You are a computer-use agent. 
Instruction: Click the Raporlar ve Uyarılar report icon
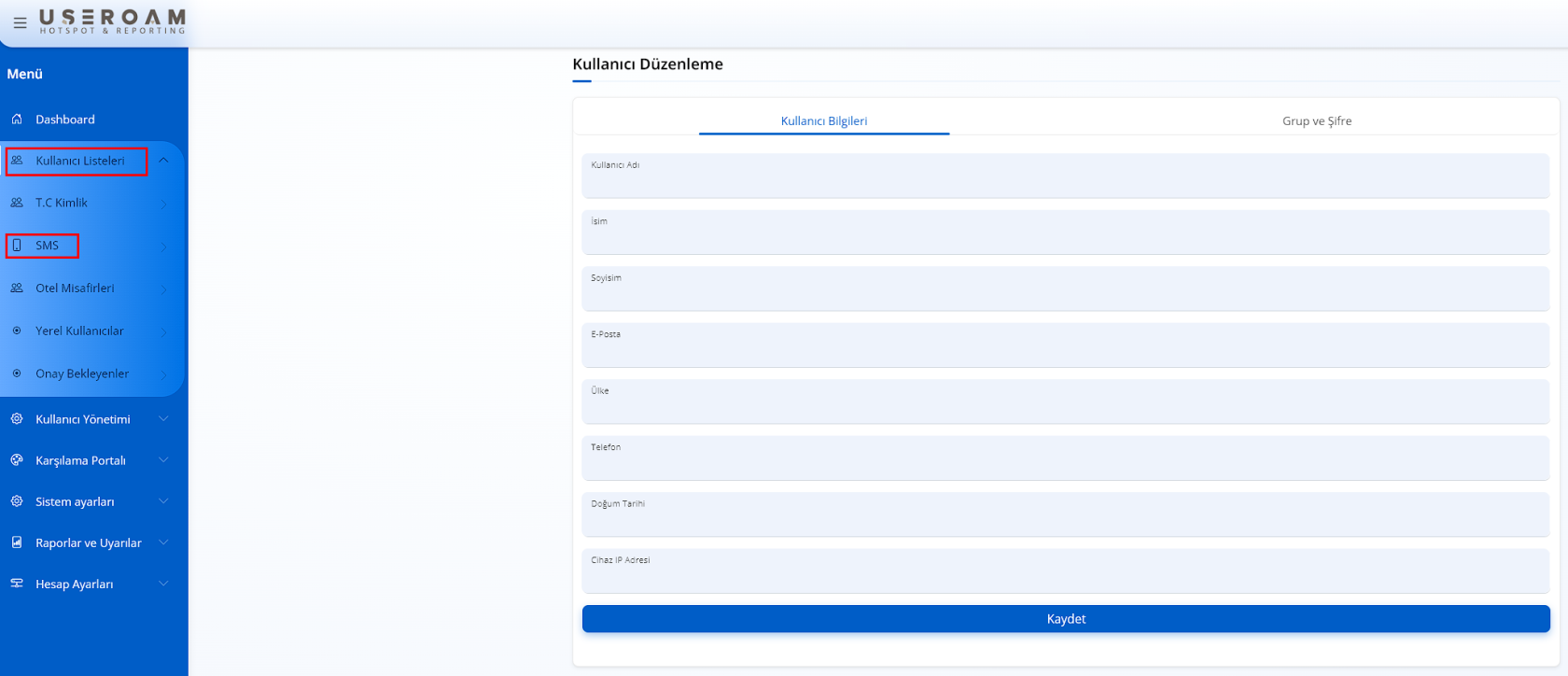(x=17, y=542)
